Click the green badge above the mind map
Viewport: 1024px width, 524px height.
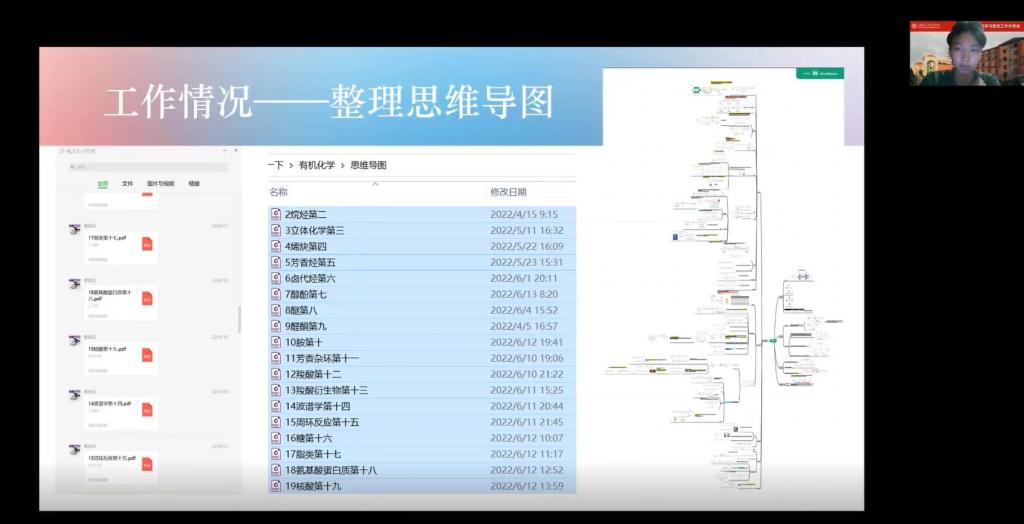(820, 73)
